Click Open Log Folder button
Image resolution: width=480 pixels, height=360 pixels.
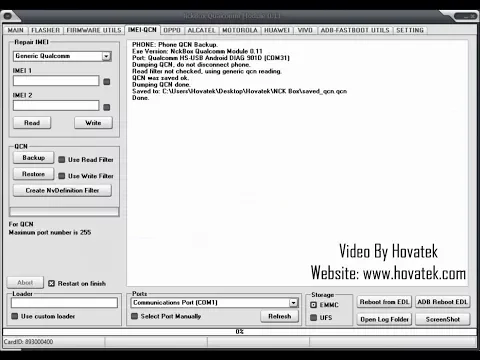[x=384, y=319]
